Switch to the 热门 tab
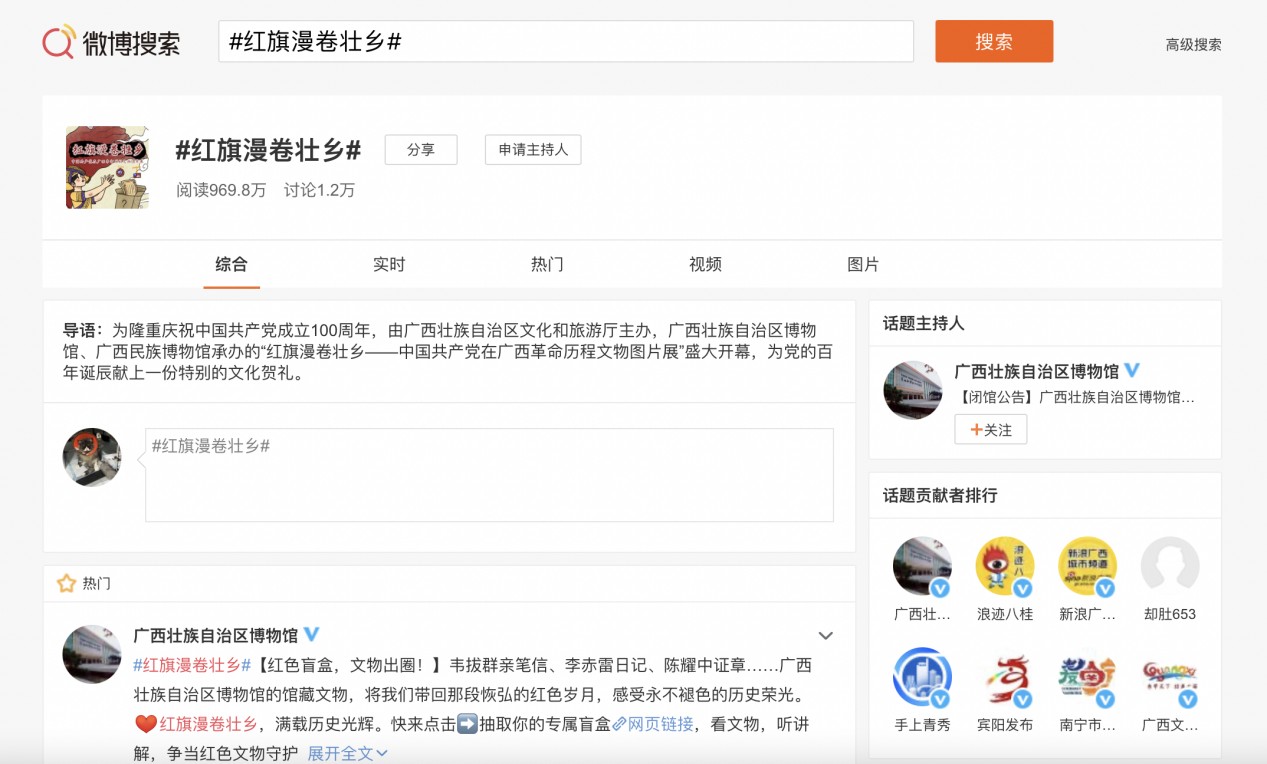1267x764 pixels. (x=547, y=265)
